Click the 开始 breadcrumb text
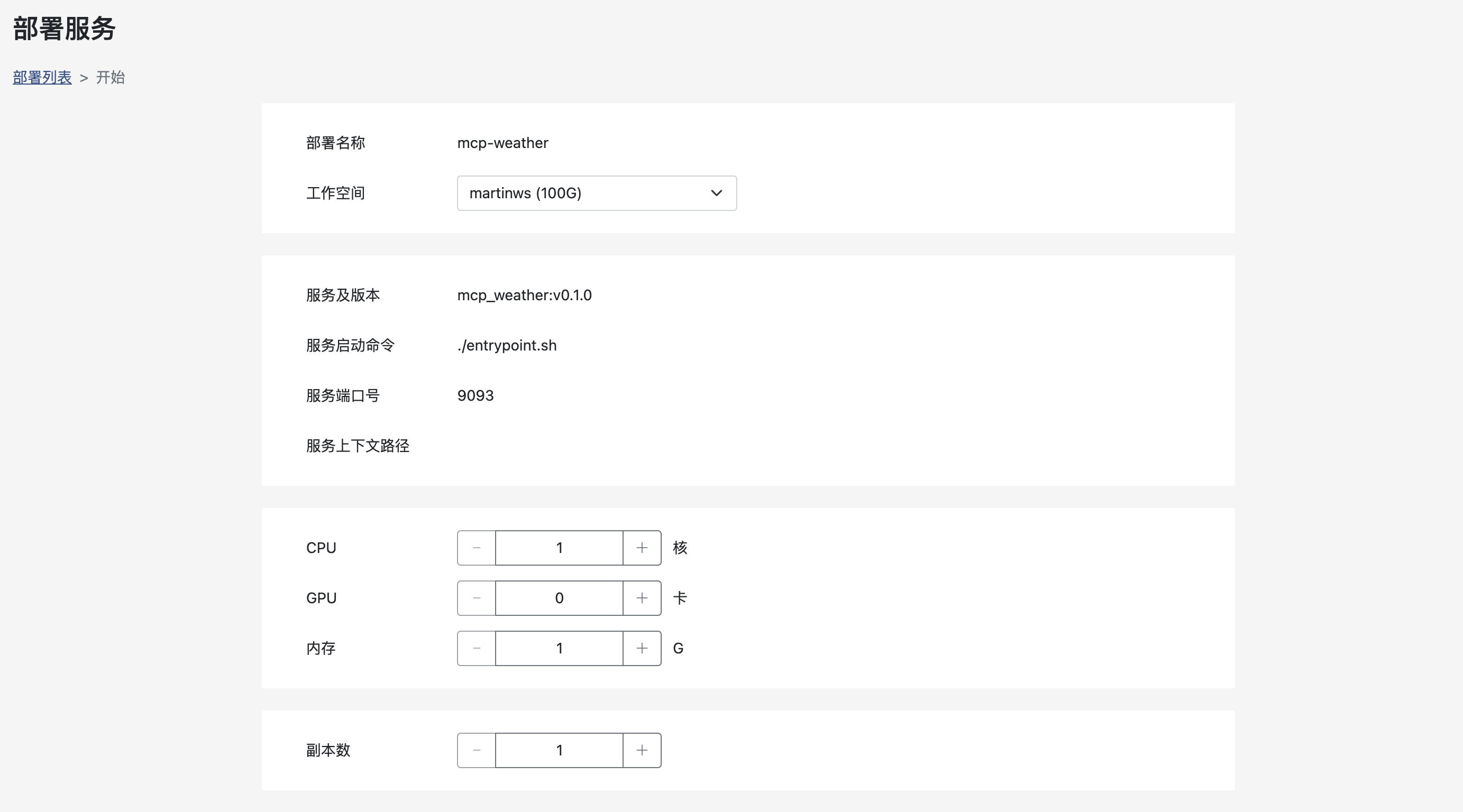 (x=110, y=77)
